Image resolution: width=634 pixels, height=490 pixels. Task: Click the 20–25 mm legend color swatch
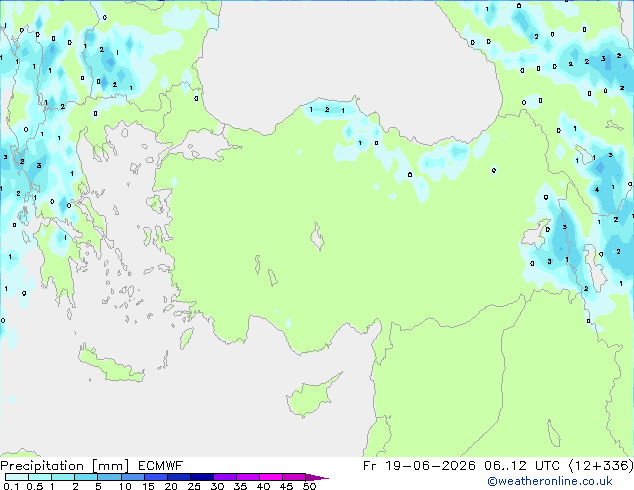click(x=178, y=477)
